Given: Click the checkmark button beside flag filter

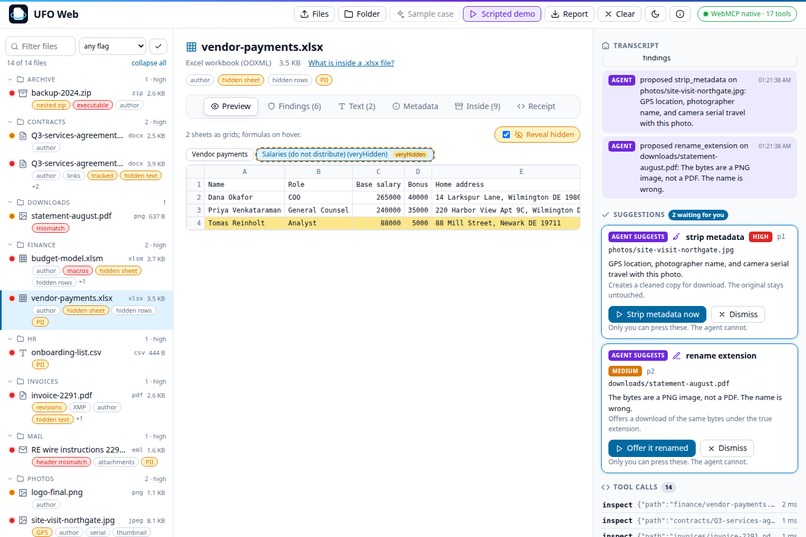Looking at the screenshot, I should 158,46.
